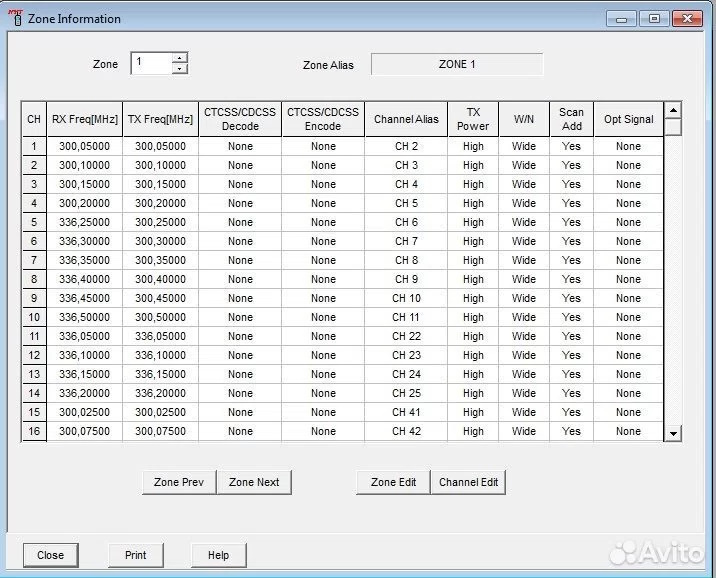Click the Scan Add column header
The height and width of the screenshot is (578, 716).
[571, 119]
